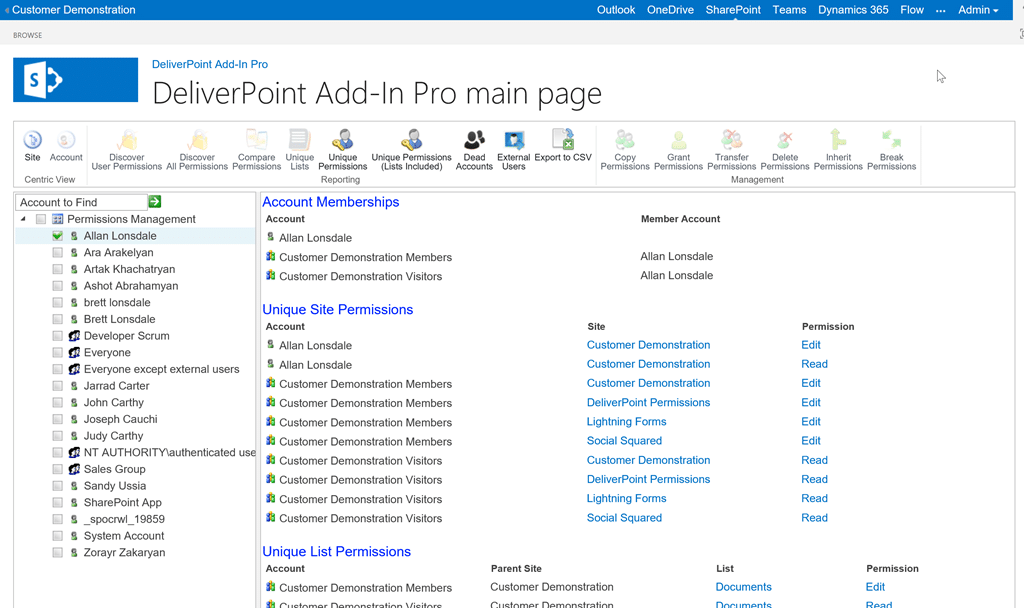The height and width of the screenshot is (608, 1024).
Task: Check the Ashot Abrahamyan checkbox
Action: coord(57,286)
